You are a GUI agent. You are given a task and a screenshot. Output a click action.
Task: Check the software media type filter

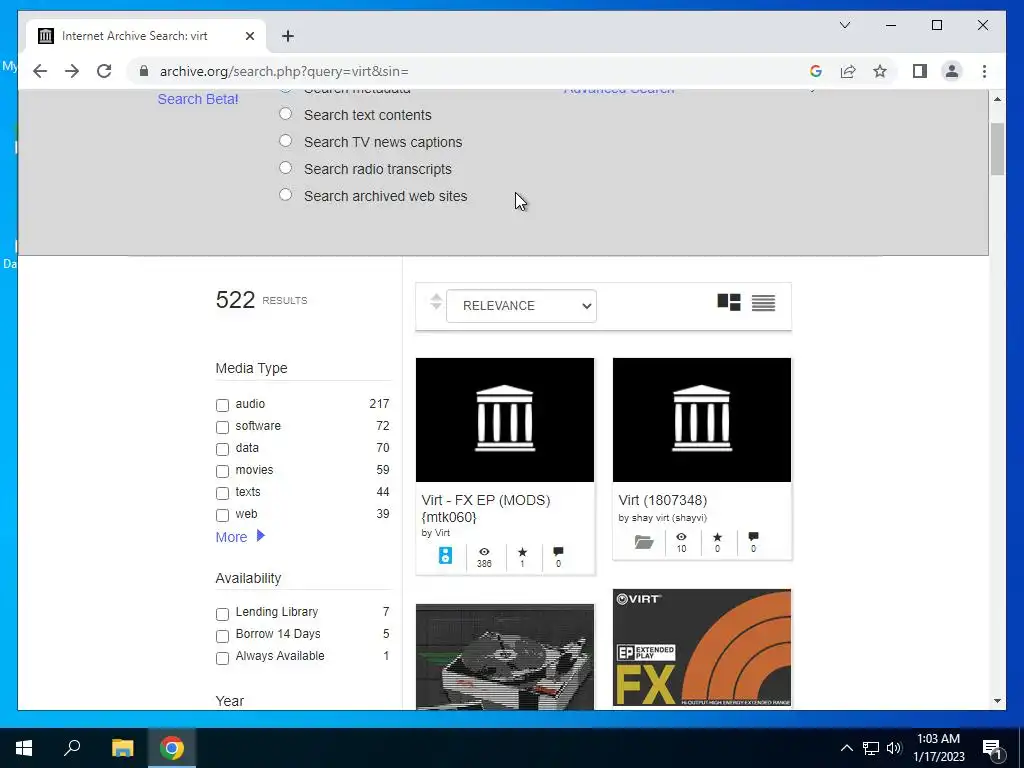coord(222,427)
